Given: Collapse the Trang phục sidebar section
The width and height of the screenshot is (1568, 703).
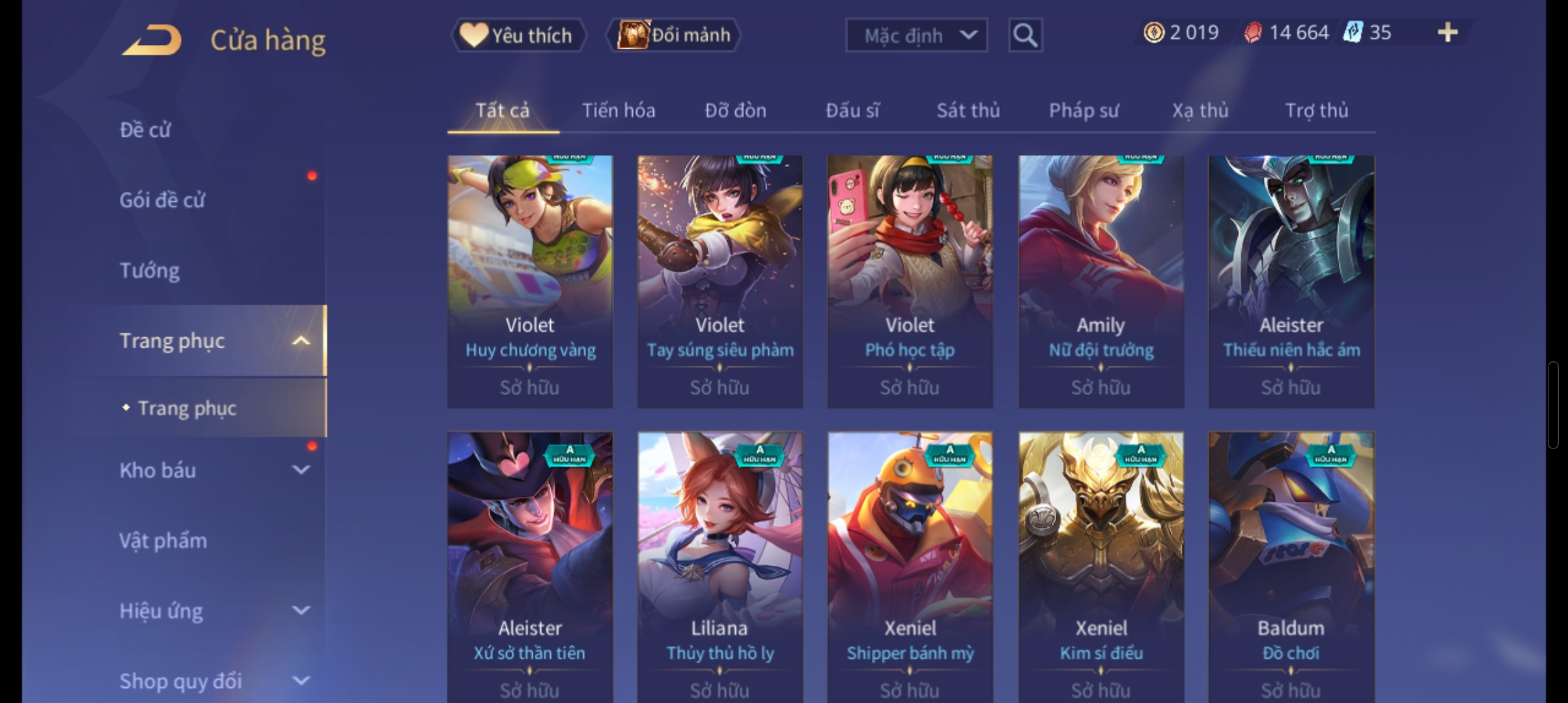Looking at the screenshot, I should [x=301, y=341].
